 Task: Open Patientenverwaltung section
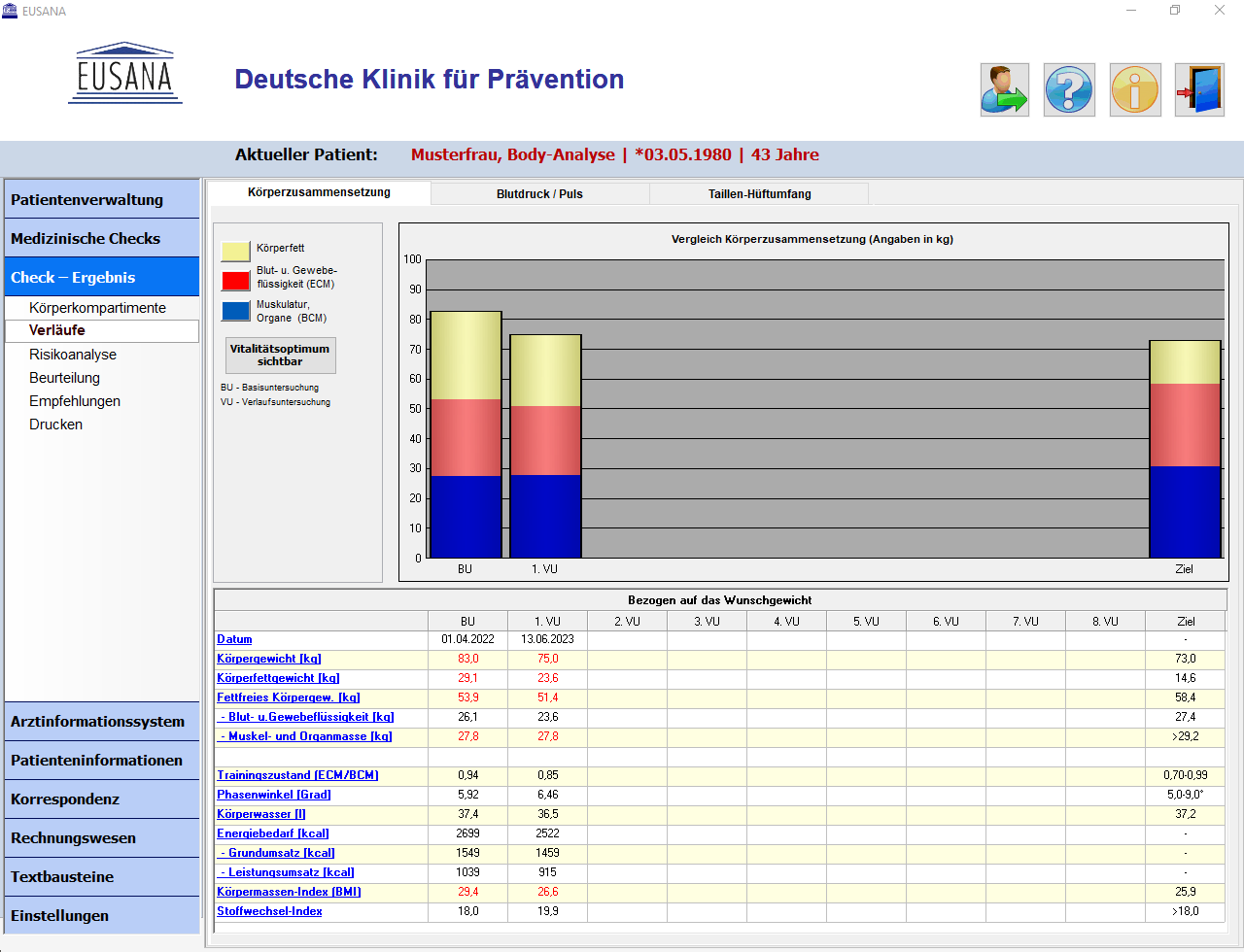tap(102, 199)
